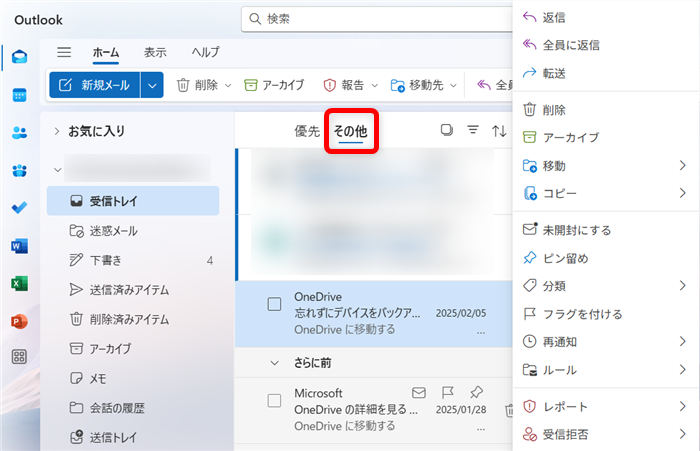The width and height of the screenshot is (700, 451).
Task: Click the hamburger navigation menu icon
Action: [64, 53]
